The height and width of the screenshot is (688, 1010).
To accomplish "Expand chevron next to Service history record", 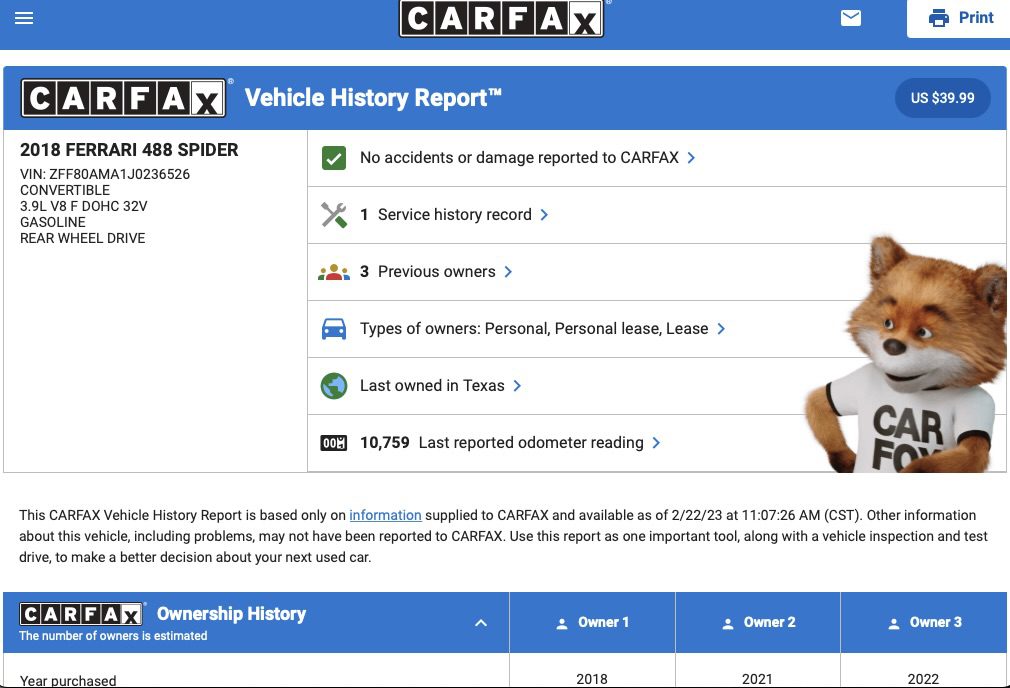I will tap(544, 215).
